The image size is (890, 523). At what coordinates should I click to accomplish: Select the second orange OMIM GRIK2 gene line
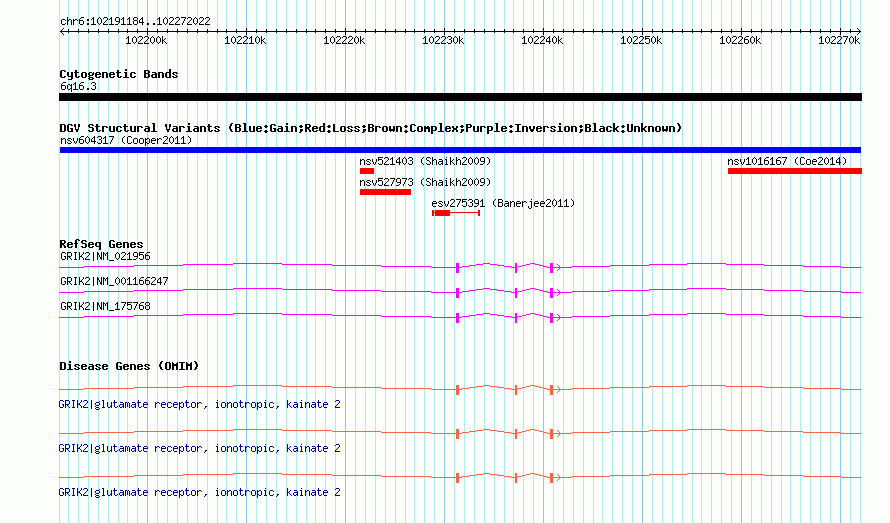pos(460,433)
